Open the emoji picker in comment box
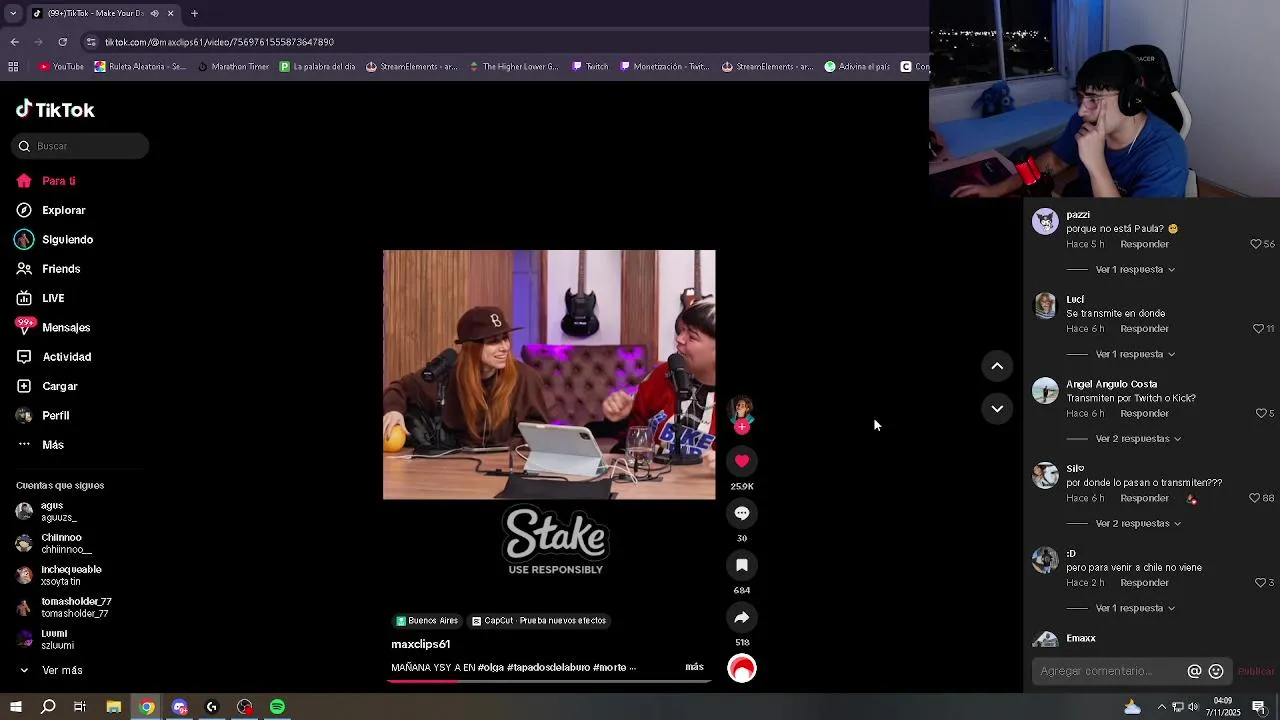Viewport: 1280px width, 720px height. pyautogui.click(x=1216, y=672)
